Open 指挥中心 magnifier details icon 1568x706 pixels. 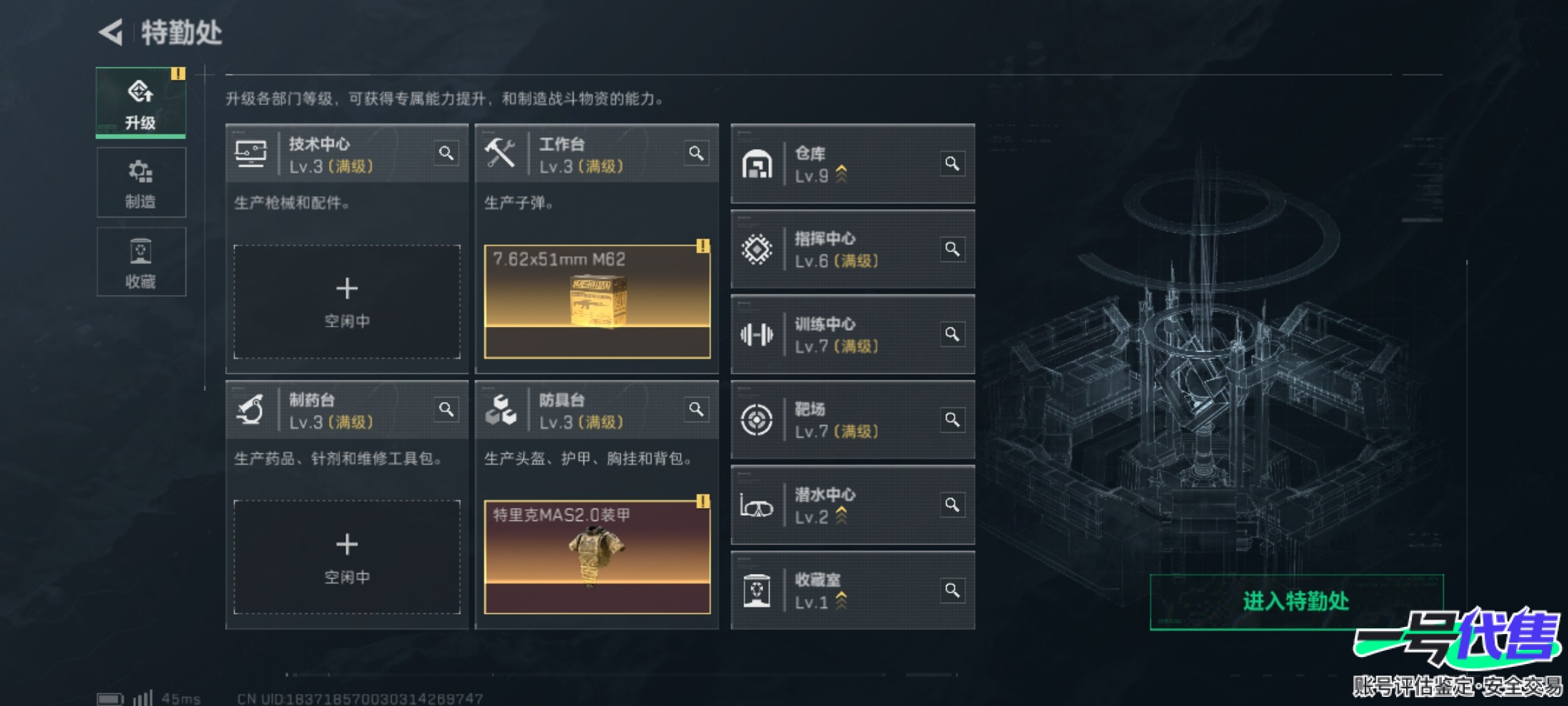(x=953, y=249)
